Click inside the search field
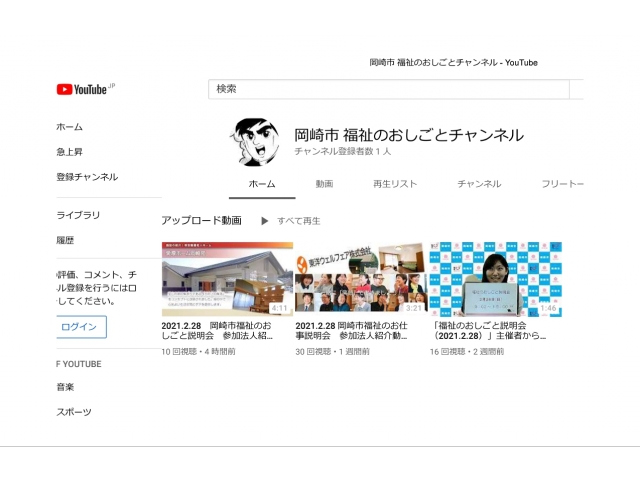The image size is (640, 480). pyautogui.click(x=390, y=89)
